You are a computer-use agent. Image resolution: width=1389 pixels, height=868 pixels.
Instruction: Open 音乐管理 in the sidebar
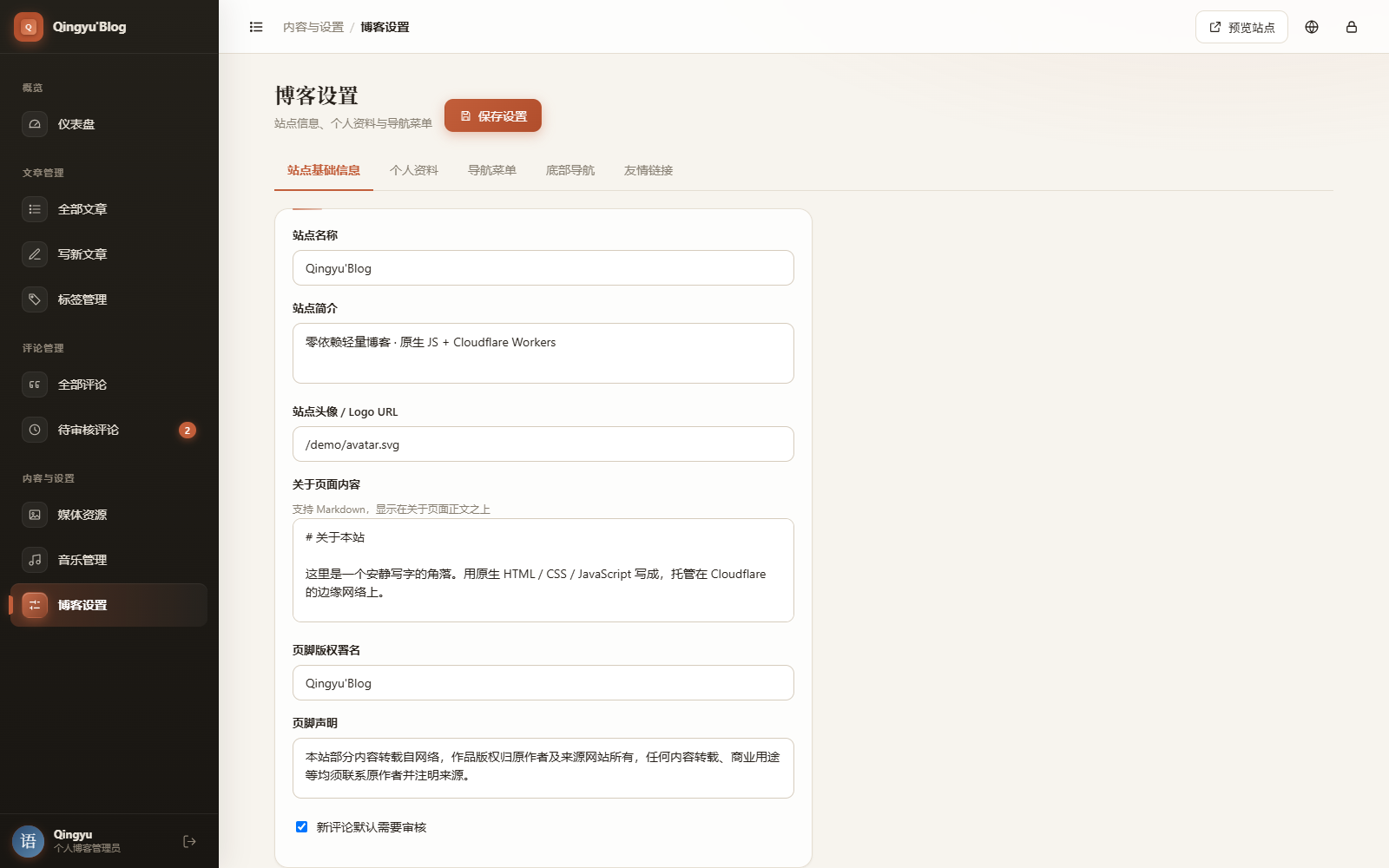click(x=109, y=560)
